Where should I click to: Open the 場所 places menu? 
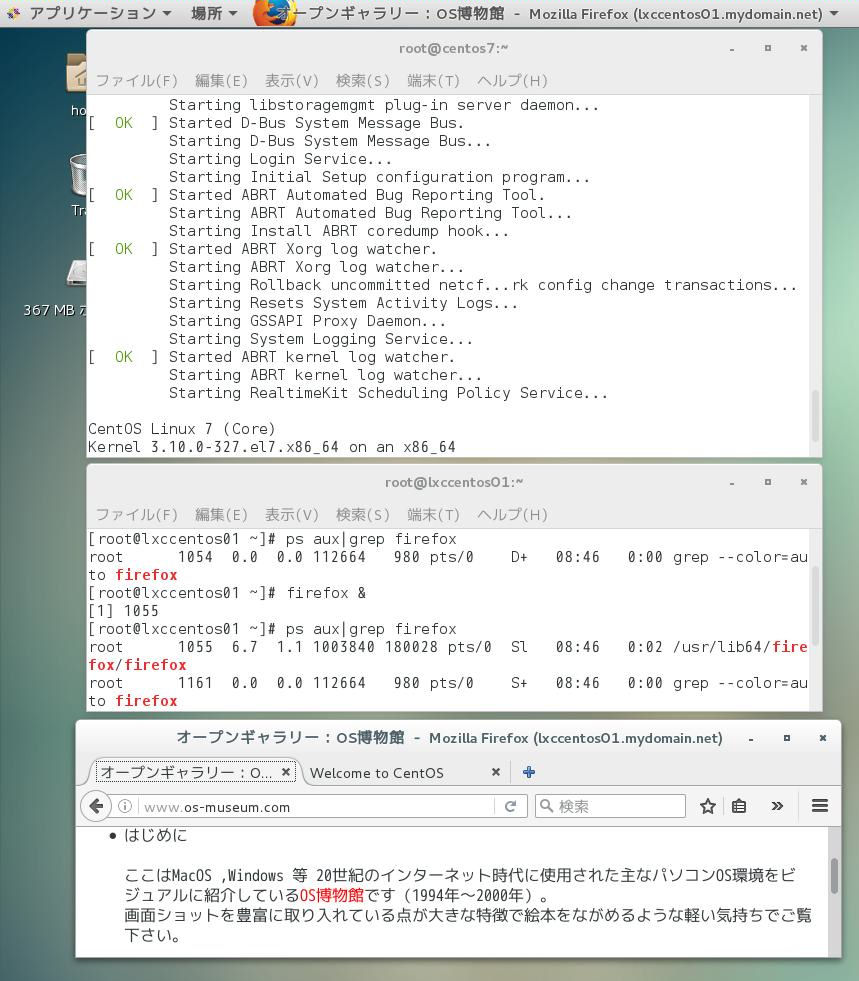click(x=214, y=13)
